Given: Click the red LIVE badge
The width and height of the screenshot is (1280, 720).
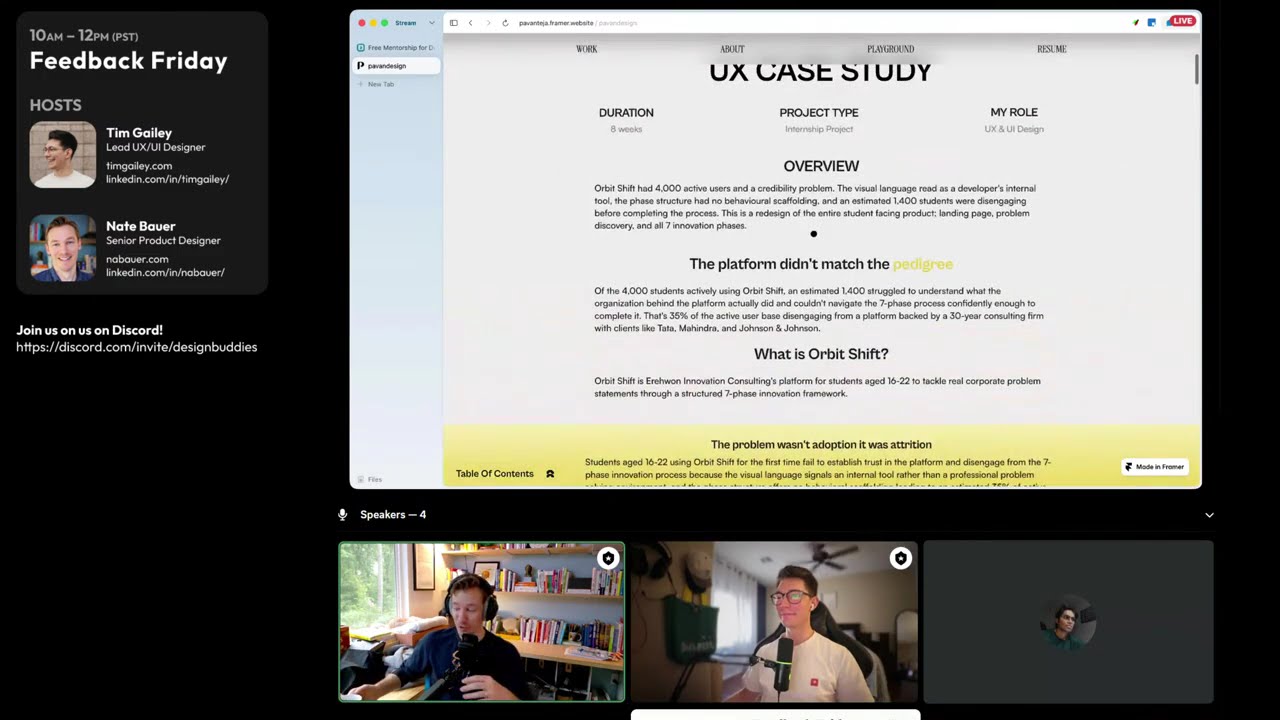Looking at the screenshot, I should click(x=1182, y=21).
